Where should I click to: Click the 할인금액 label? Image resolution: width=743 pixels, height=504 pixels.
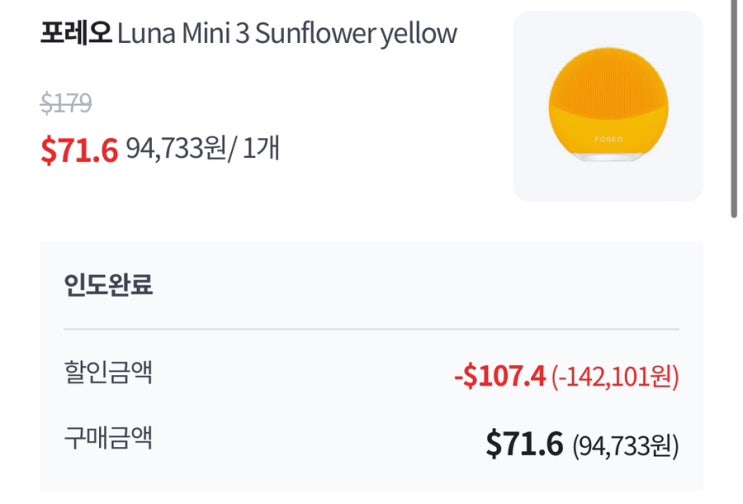(x=108, y=374)
